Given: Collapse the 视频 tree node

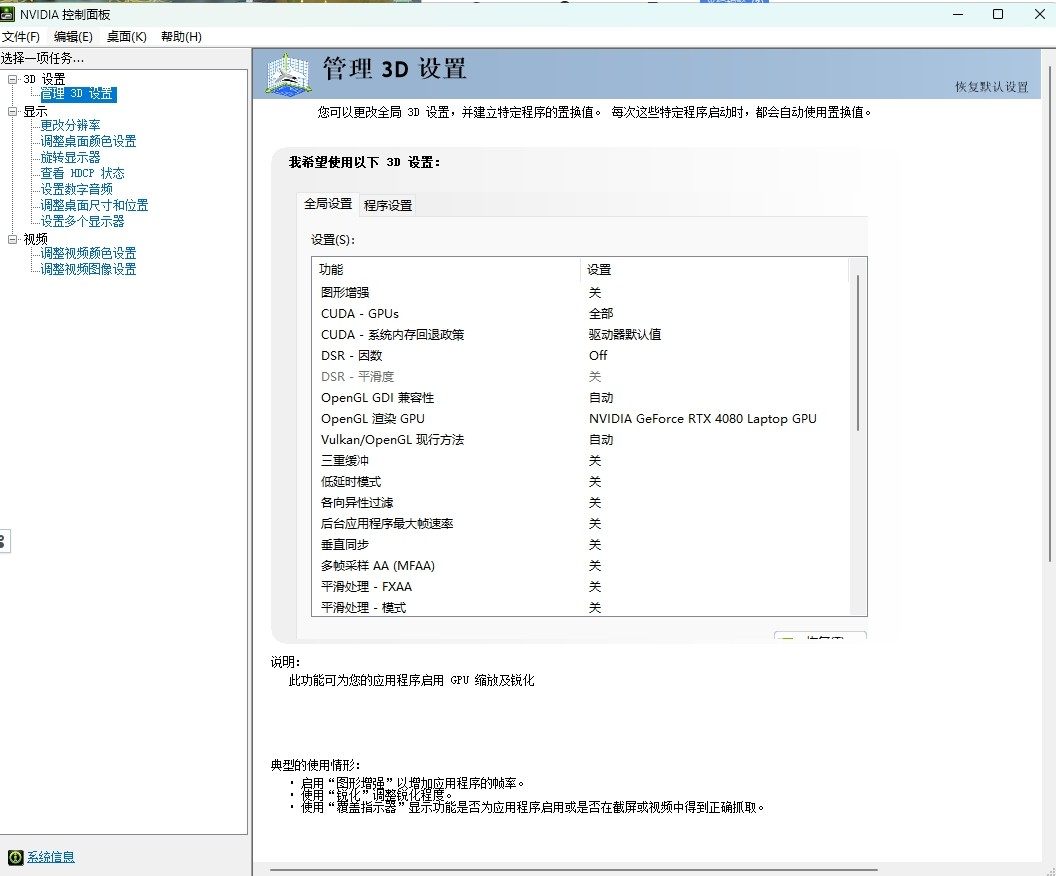Looking at the screenshot, I should point(12,239).
